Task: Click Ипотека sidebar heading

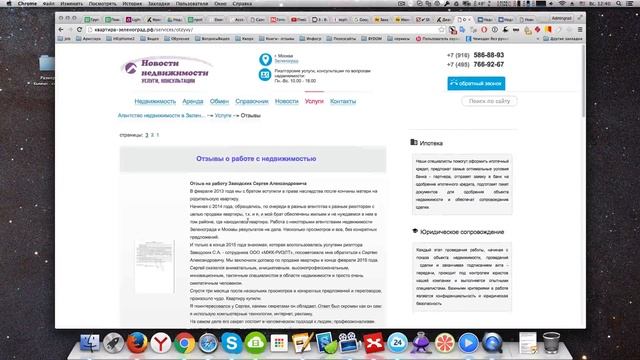Action: click(431, 143)
